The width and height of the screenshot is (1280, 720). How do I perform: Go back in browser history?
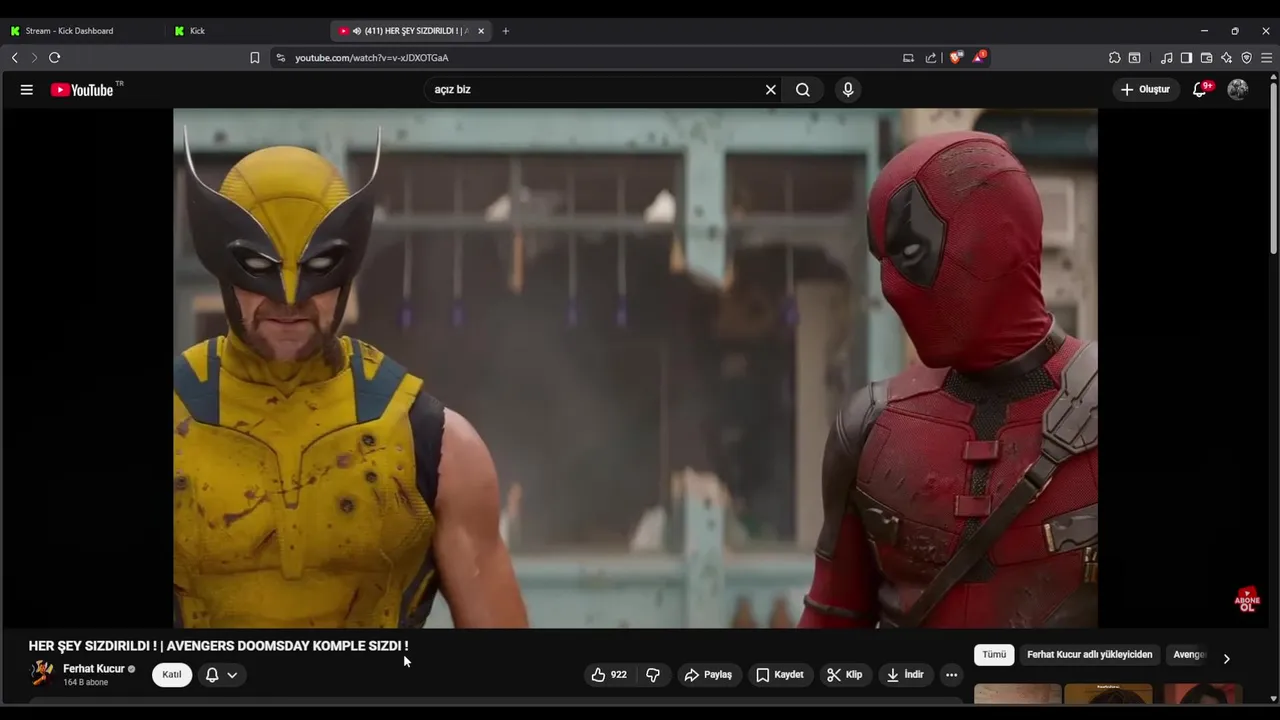(x=15, y=58)
